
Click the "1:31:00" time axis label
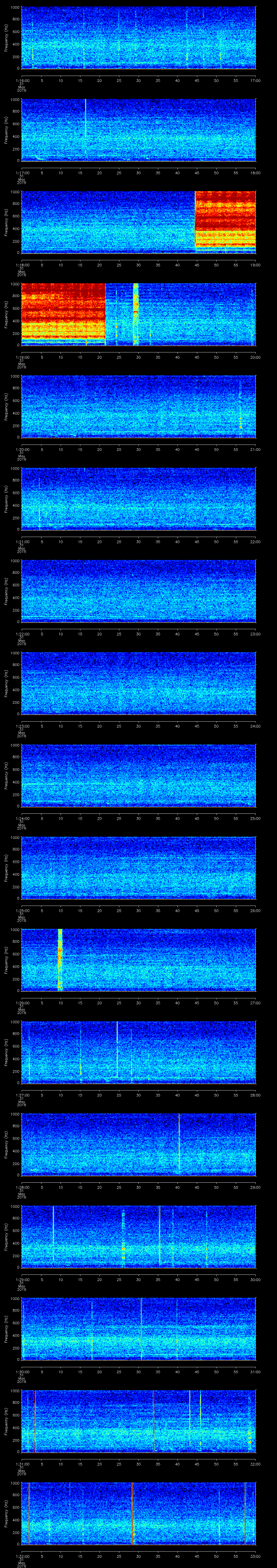22,1463
